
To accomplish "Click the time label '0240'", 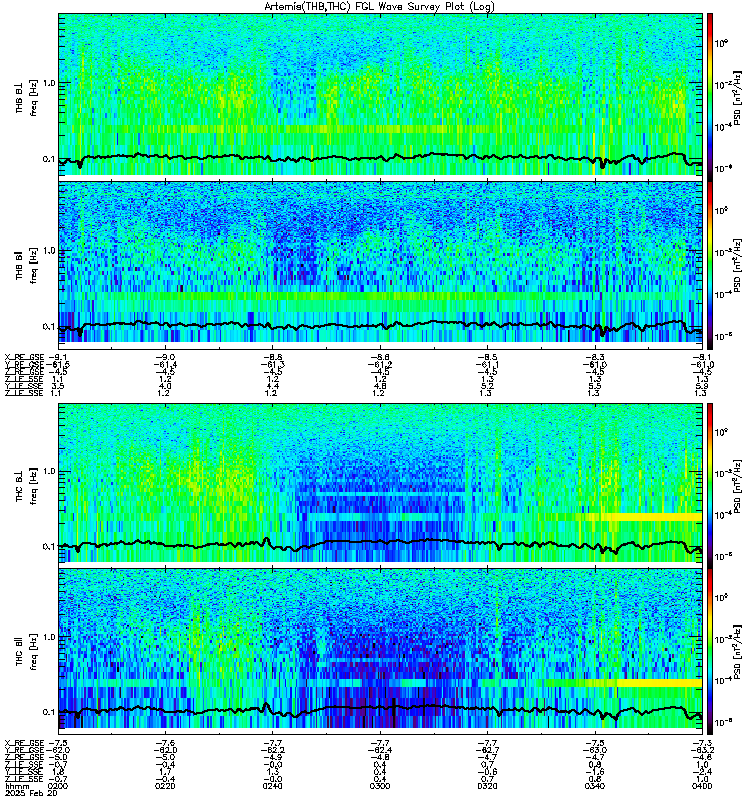I will [272, 786].
